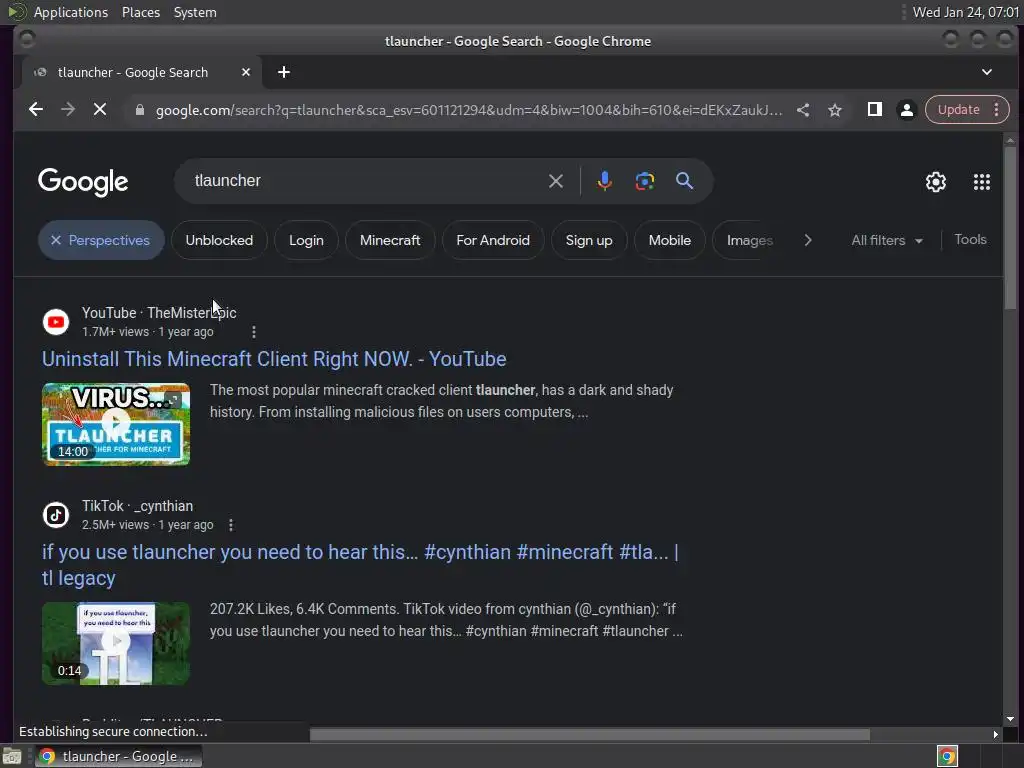Bookmark this tab with the star icon
This screenshot has width=1024, height=768.
(835, 110)
